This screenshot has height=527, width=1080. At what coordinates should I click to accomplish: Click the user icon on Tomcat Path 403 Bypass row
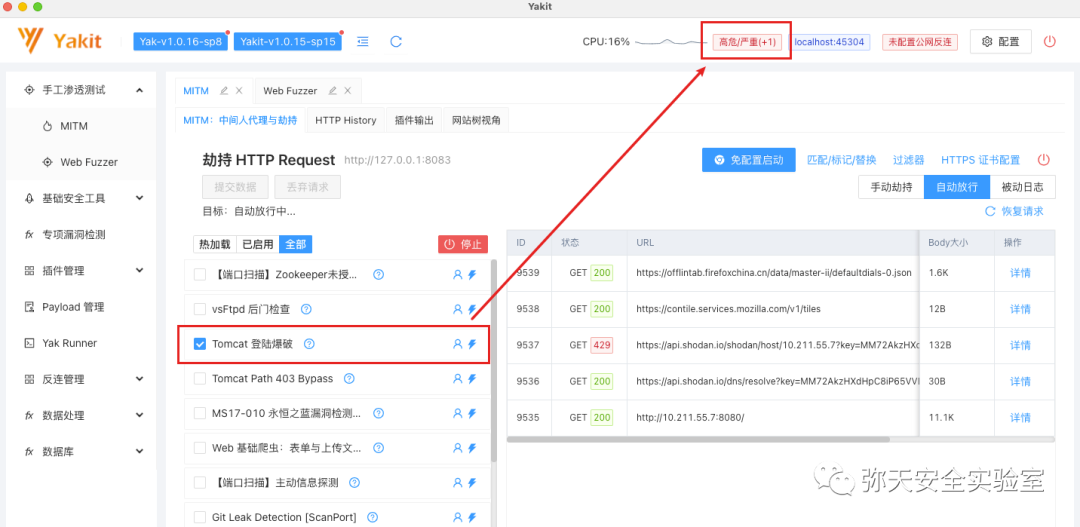(457, 378)
